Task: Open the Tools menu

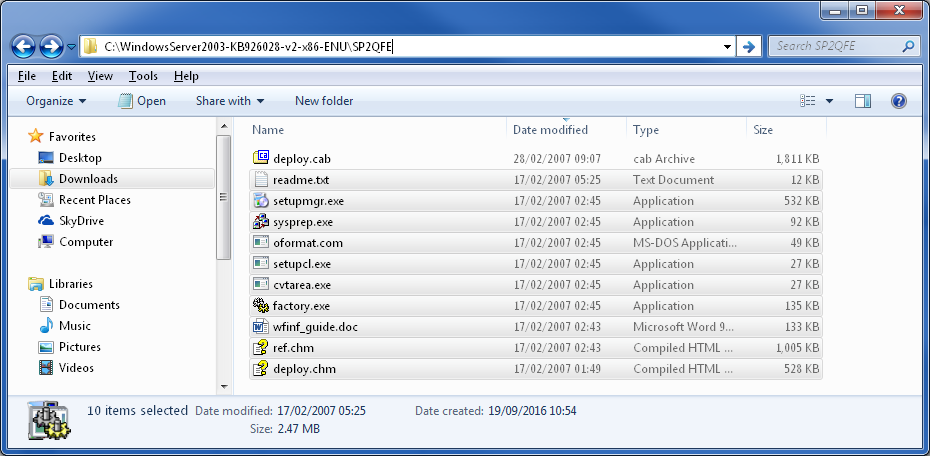Action: [143, 76]
